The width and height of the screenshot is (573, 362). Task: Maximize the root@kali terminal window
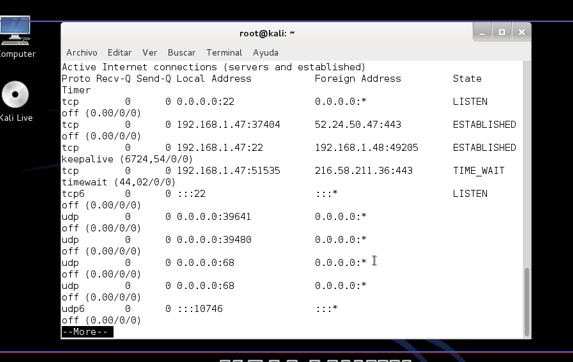(x=502, y=33)
